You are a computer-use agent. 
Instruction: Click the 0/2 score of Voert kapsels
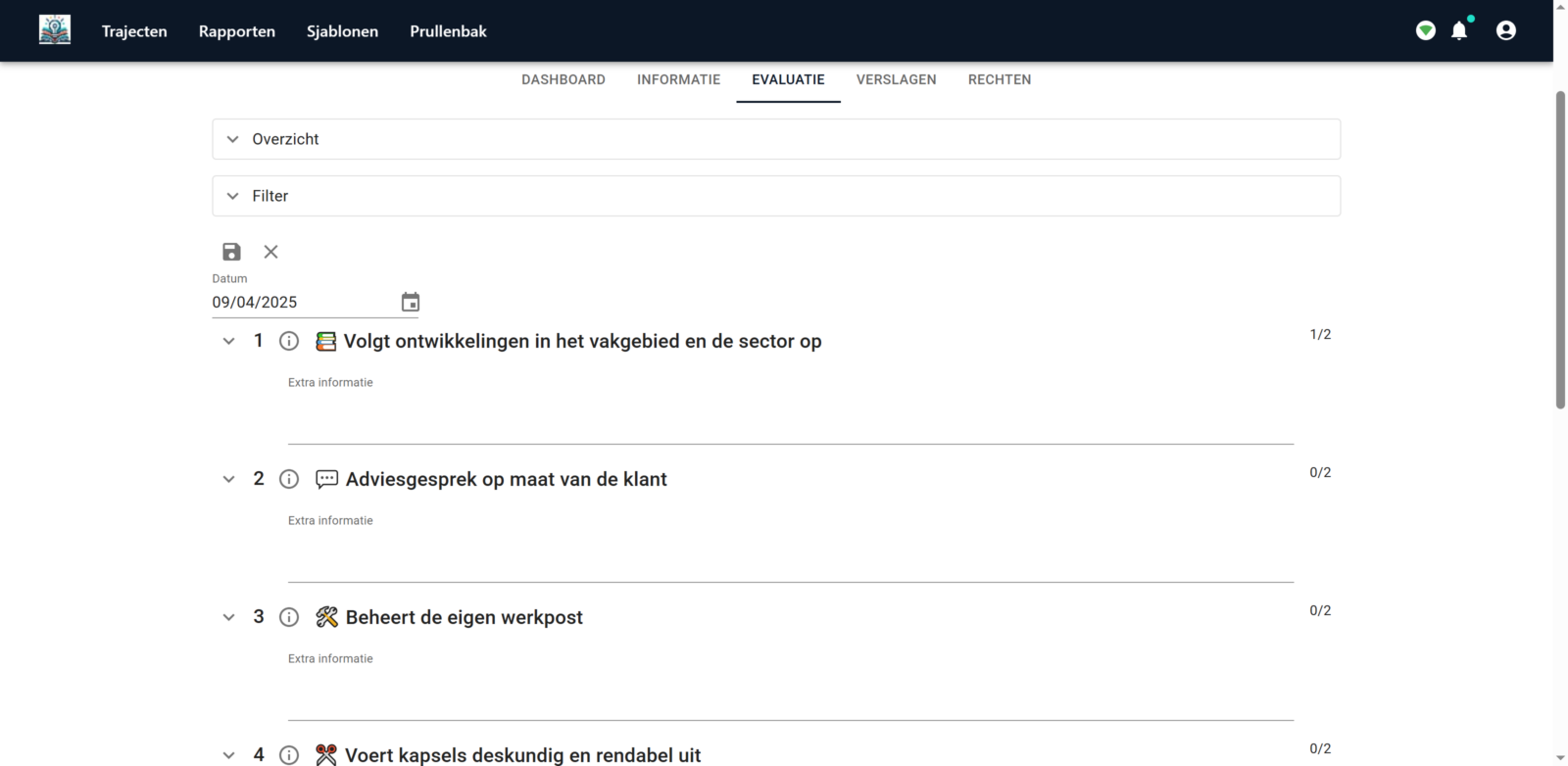(x=1320, y=748)
